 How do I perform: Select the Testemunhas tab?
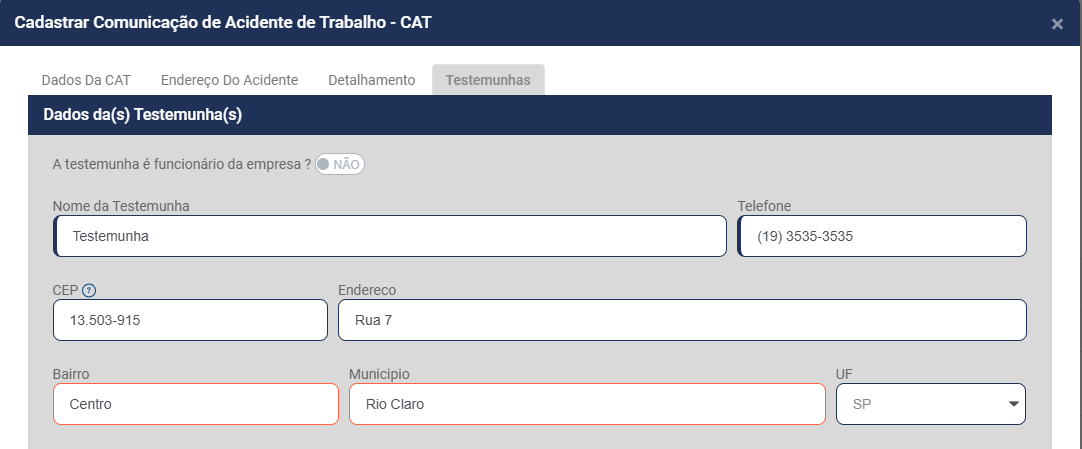[488, 80]
